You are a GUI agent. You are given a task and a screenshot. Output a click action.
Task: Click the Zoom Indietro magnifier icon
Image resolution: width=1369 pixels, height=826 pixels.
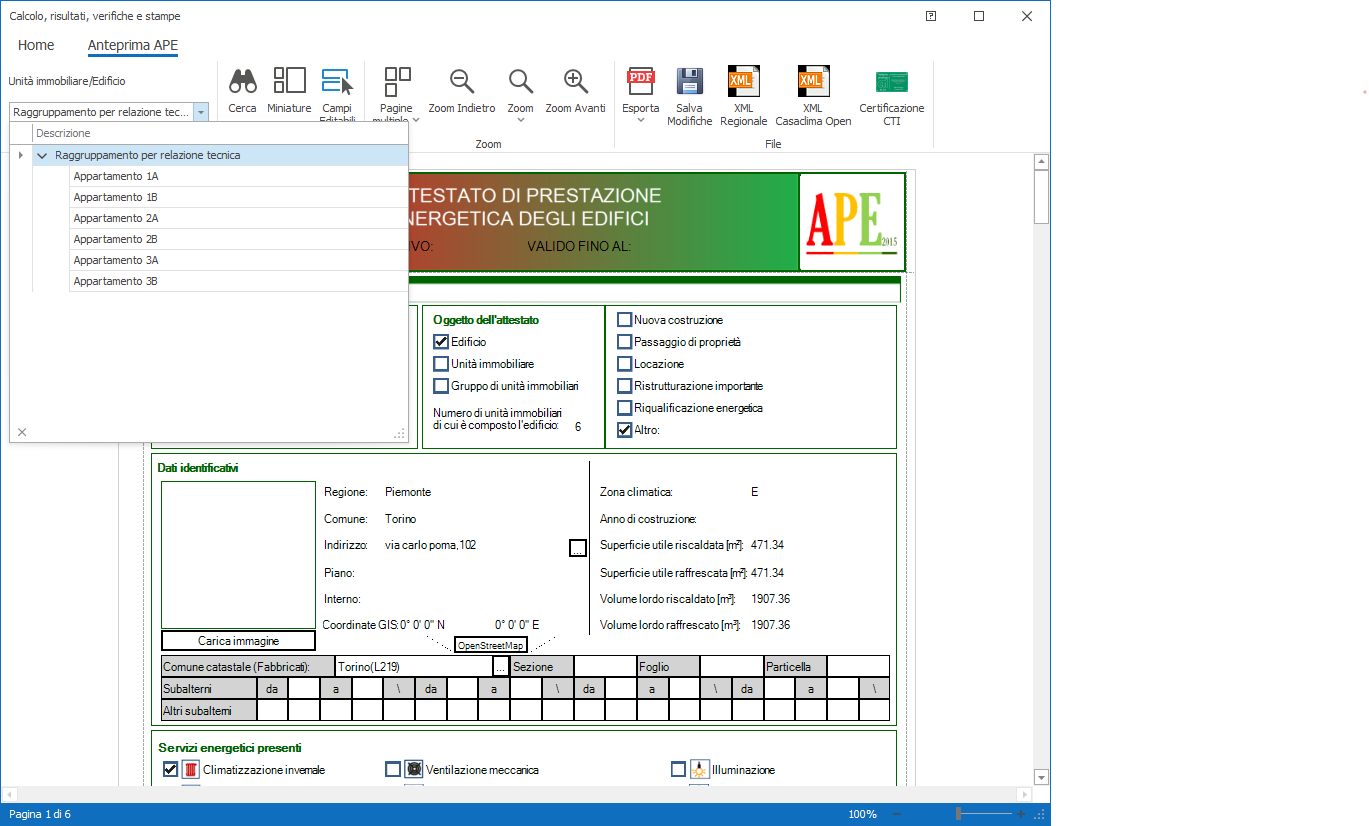[x=462, y=82]
